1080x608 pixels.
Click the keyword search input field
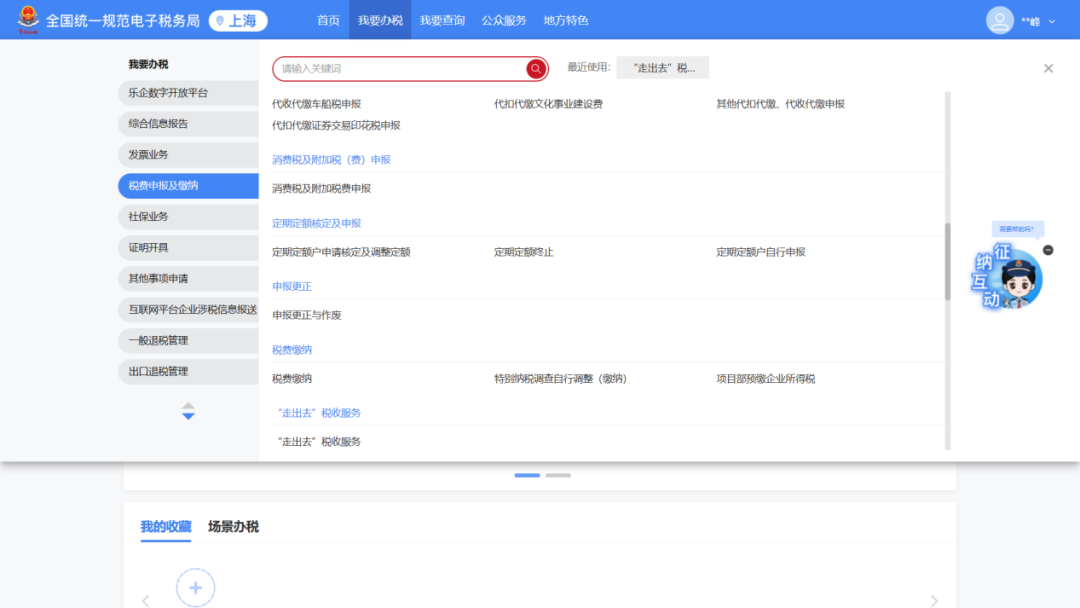400,68
